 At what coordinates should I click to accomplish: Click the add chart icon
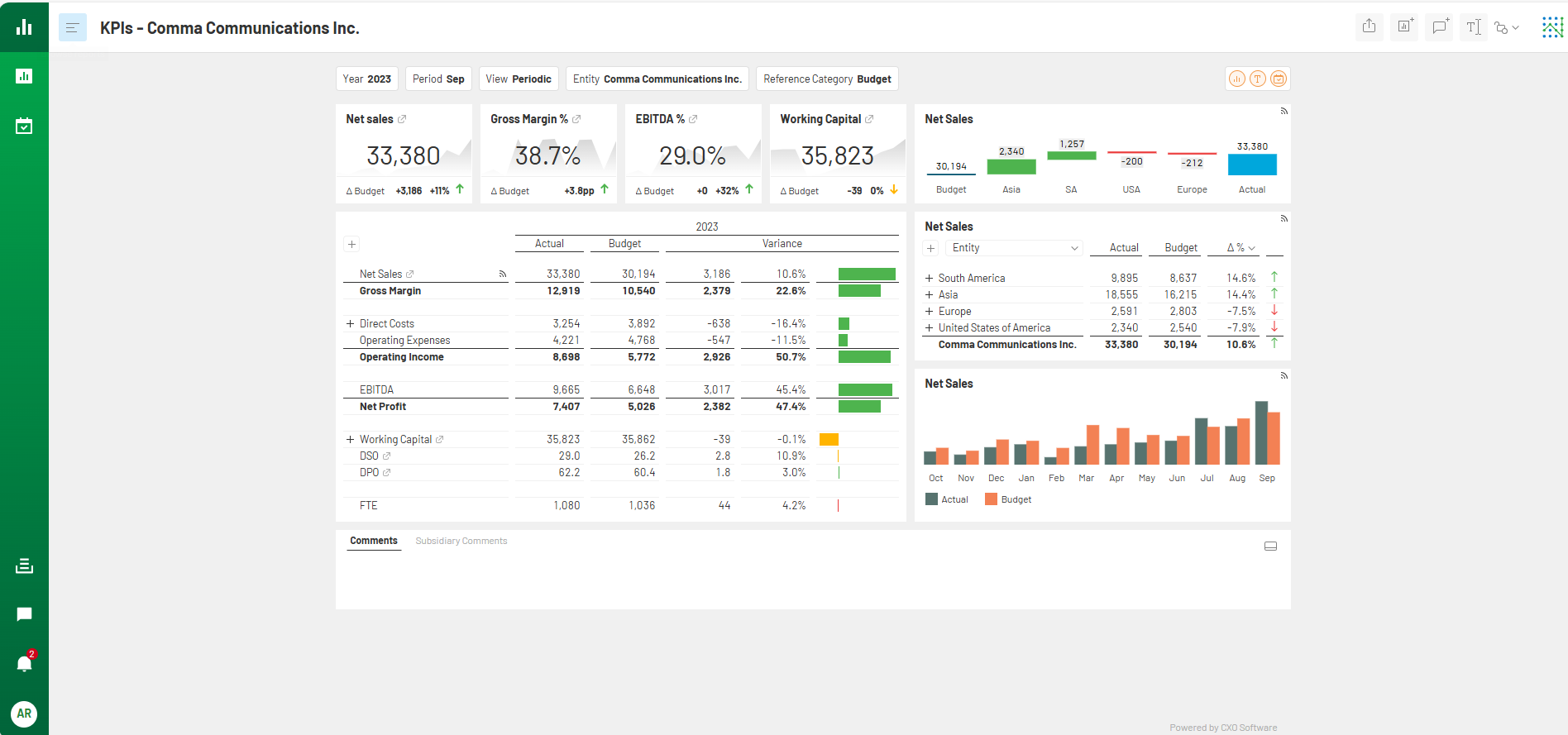1404,26
